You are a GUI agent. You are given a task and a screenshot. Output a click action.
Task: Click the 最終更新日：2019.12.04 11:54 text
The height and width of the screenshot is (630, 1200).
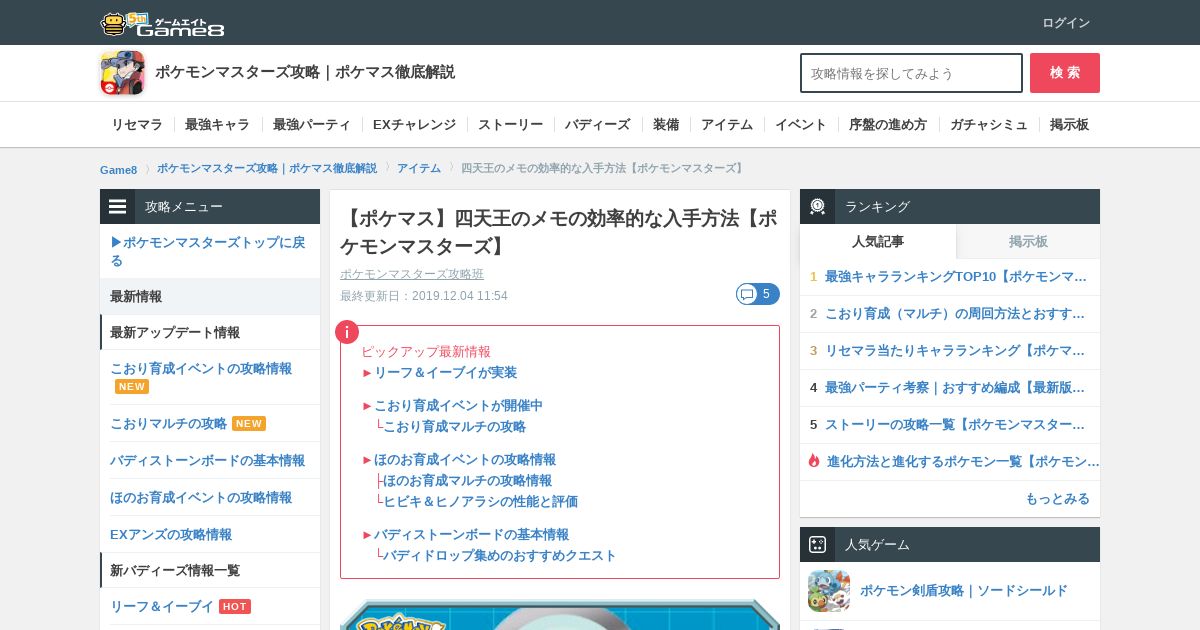[x=424, y=296]
